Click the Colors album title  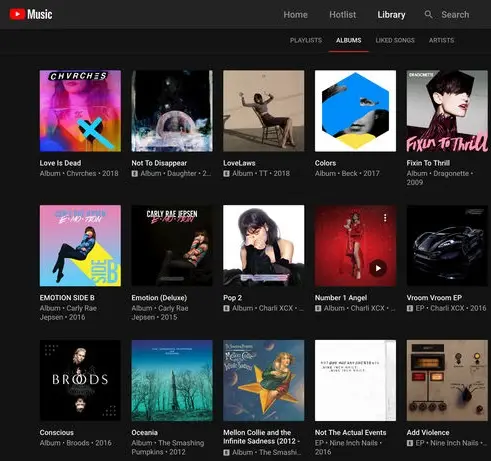point(325,163)
